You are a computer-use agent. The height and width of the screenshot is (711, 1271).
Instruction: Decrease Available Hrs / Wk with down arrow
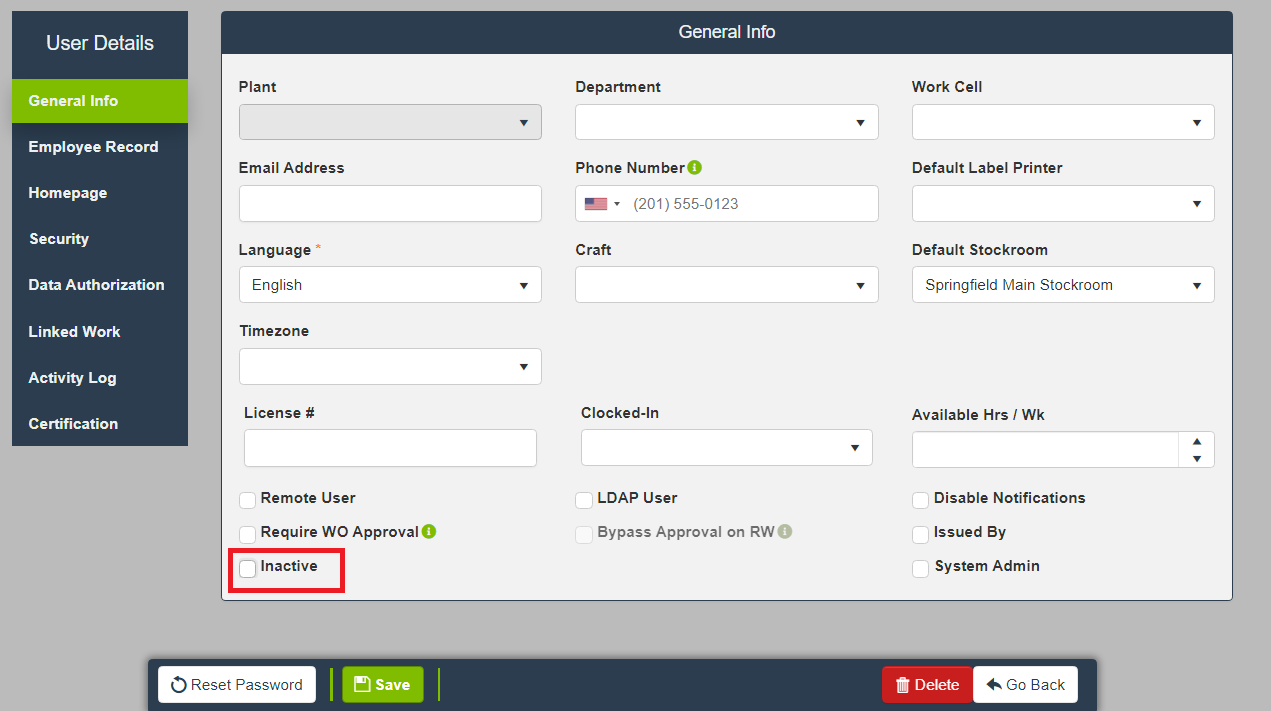1197,459
